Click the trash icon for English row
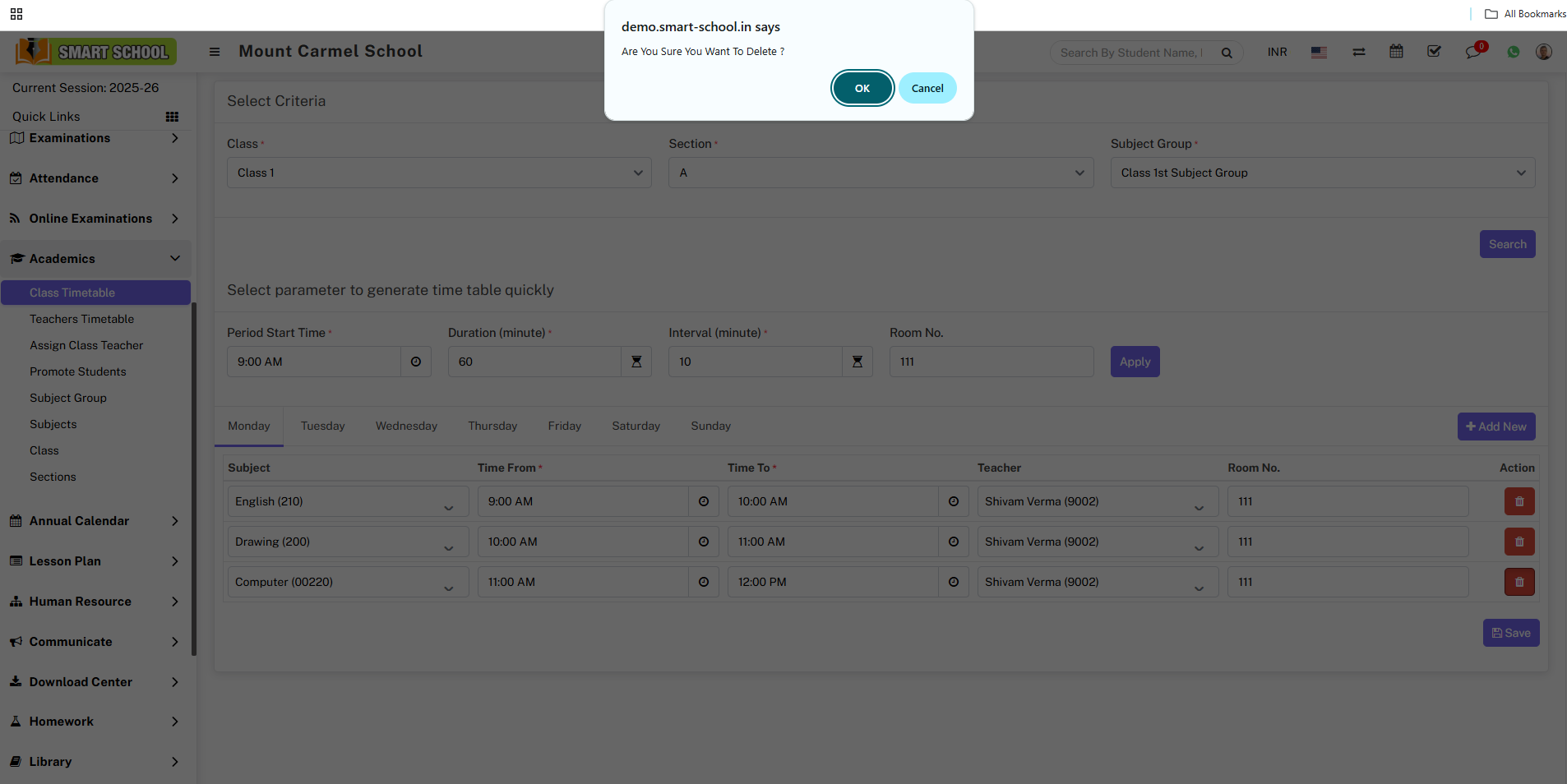Screen dimensions: 1567x784 [1518, 501]
